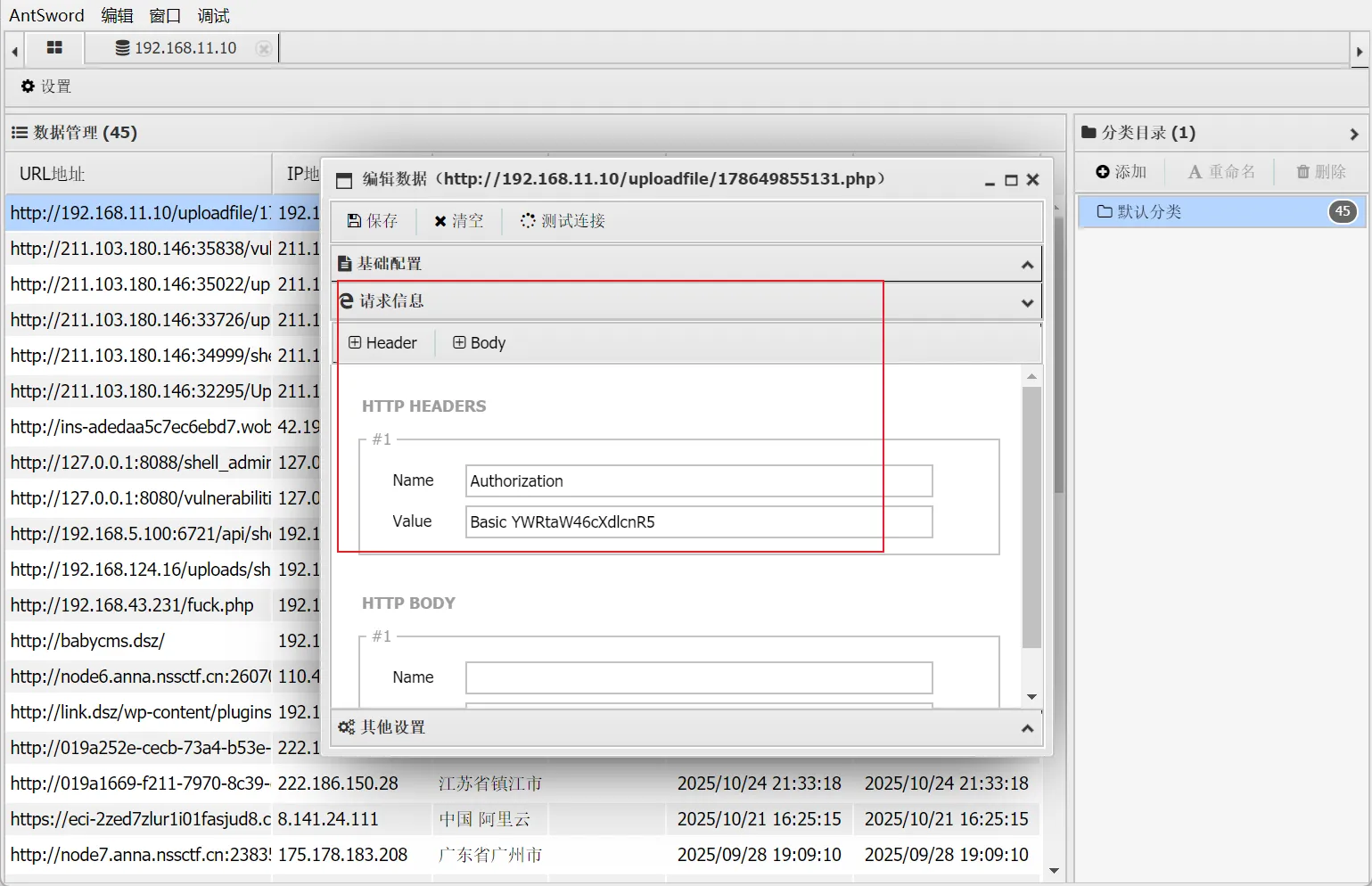Screen dimensions: 1372x886
Task: Click the 2025/10/21 16:25:15 creation time cell
Action: point(760,819)
